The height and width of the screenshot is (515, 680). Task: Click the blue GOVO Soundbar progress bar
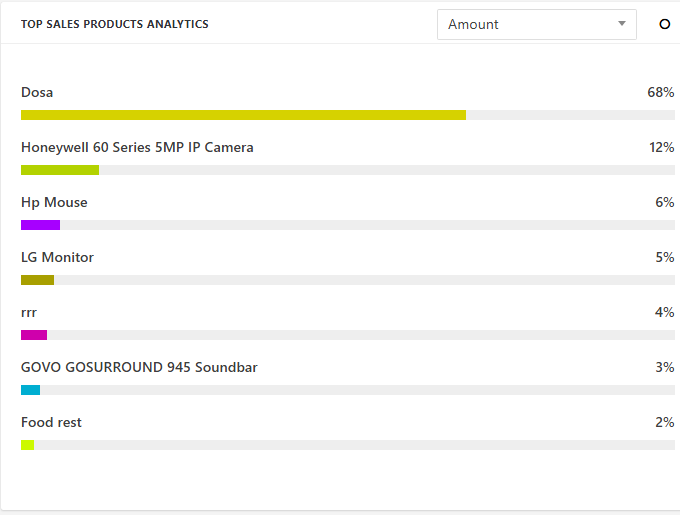30,390
